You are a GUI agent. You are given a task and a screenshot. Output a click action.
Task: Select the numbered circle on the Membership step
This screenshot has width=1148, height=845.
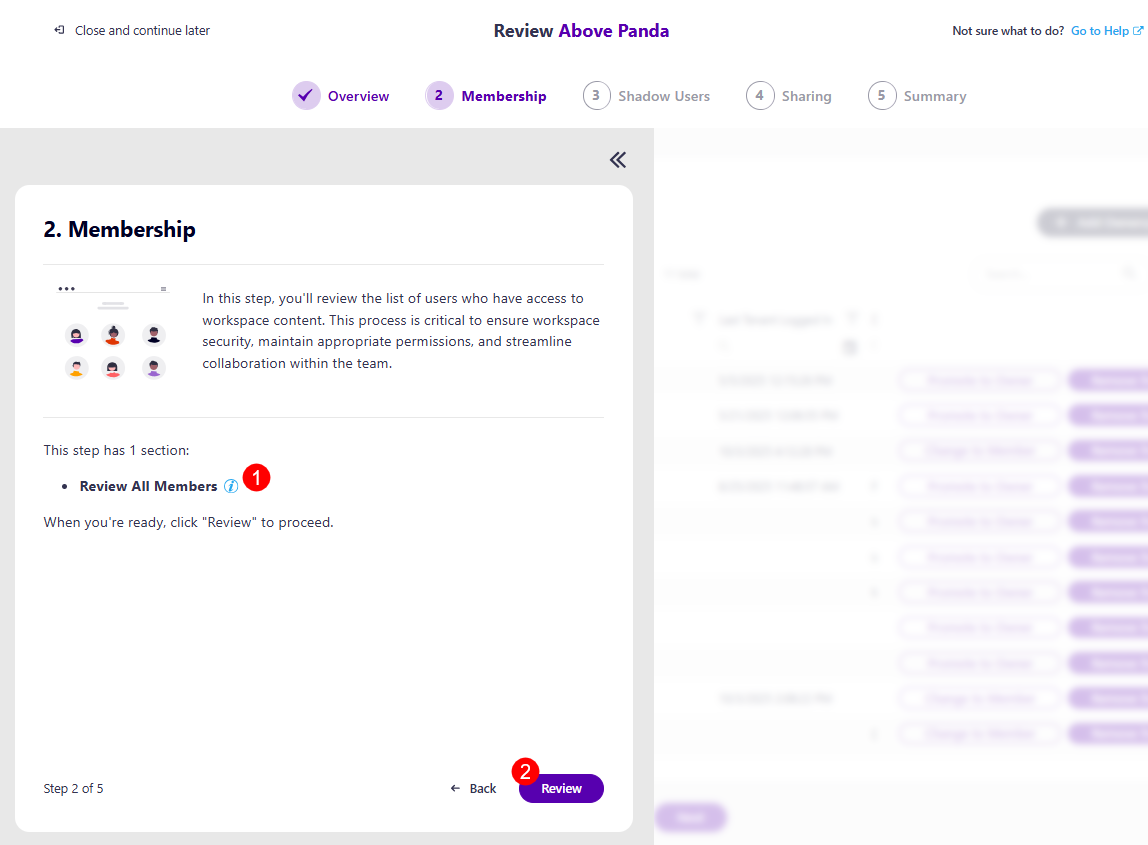point(440,95)
